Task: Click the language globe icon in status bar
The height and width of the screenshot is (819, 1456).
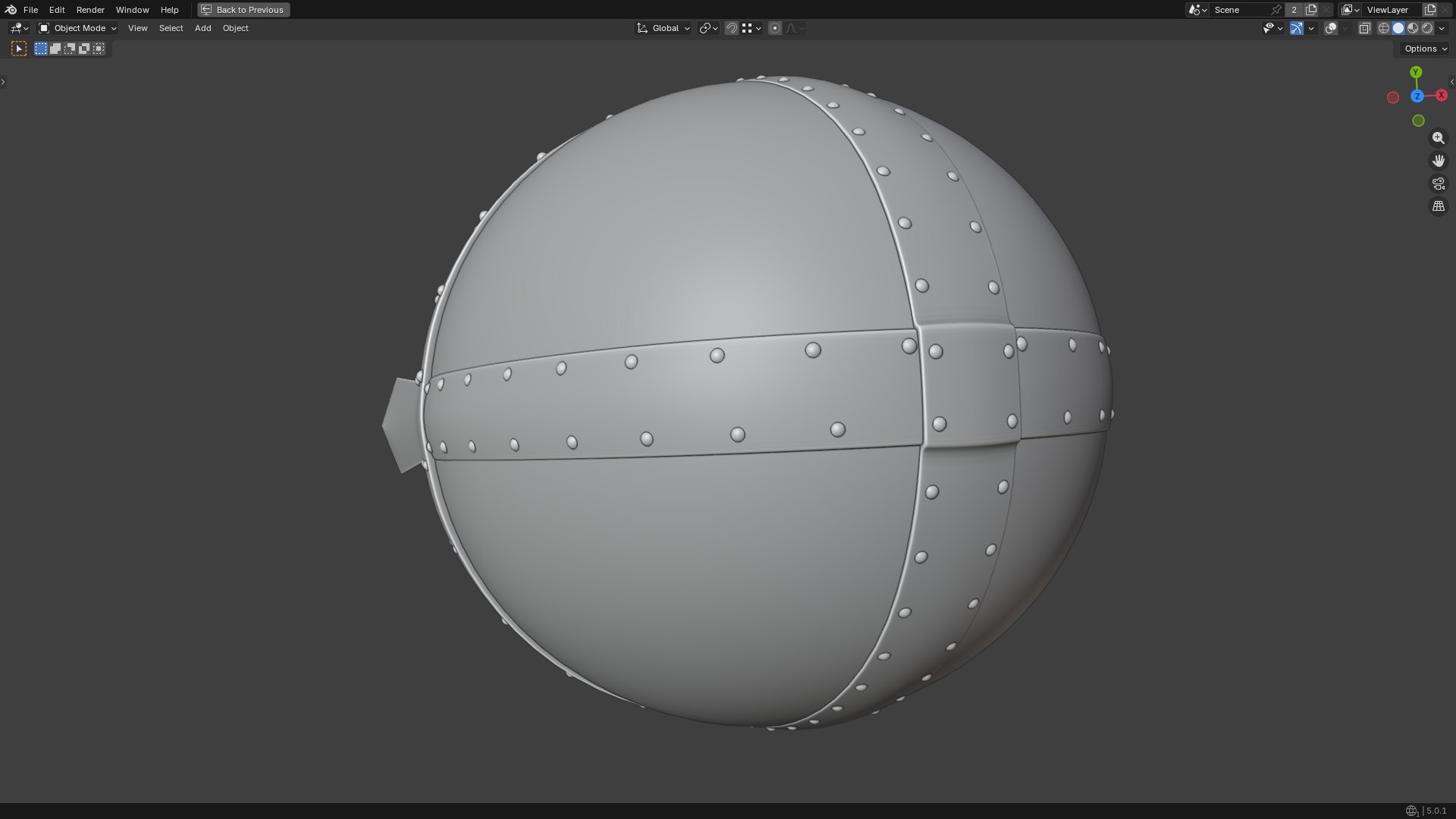Action: coord(1411,811)
